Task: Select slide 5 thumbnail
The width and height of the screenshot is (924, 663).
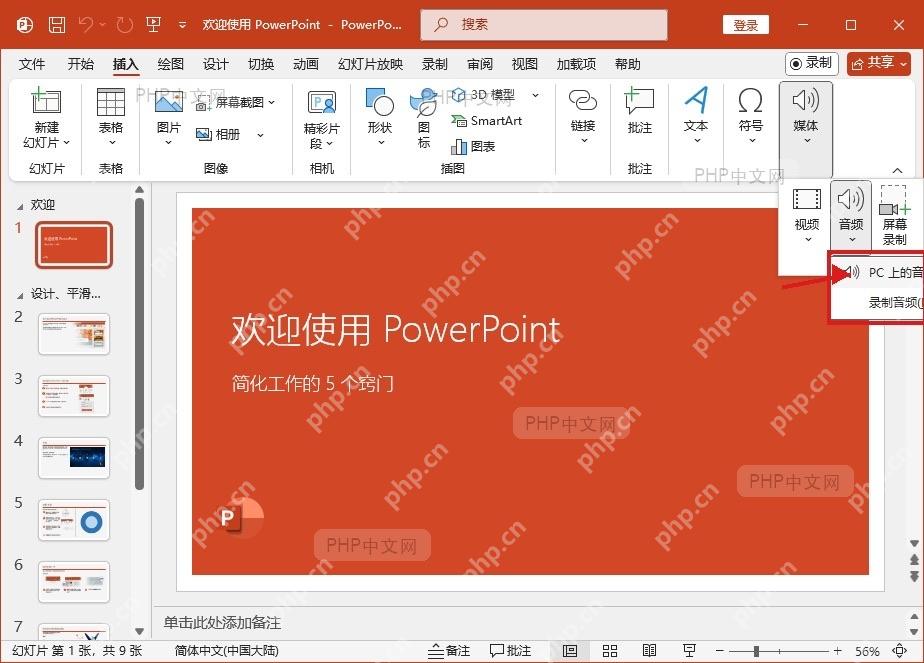Action: pos(74,520)
